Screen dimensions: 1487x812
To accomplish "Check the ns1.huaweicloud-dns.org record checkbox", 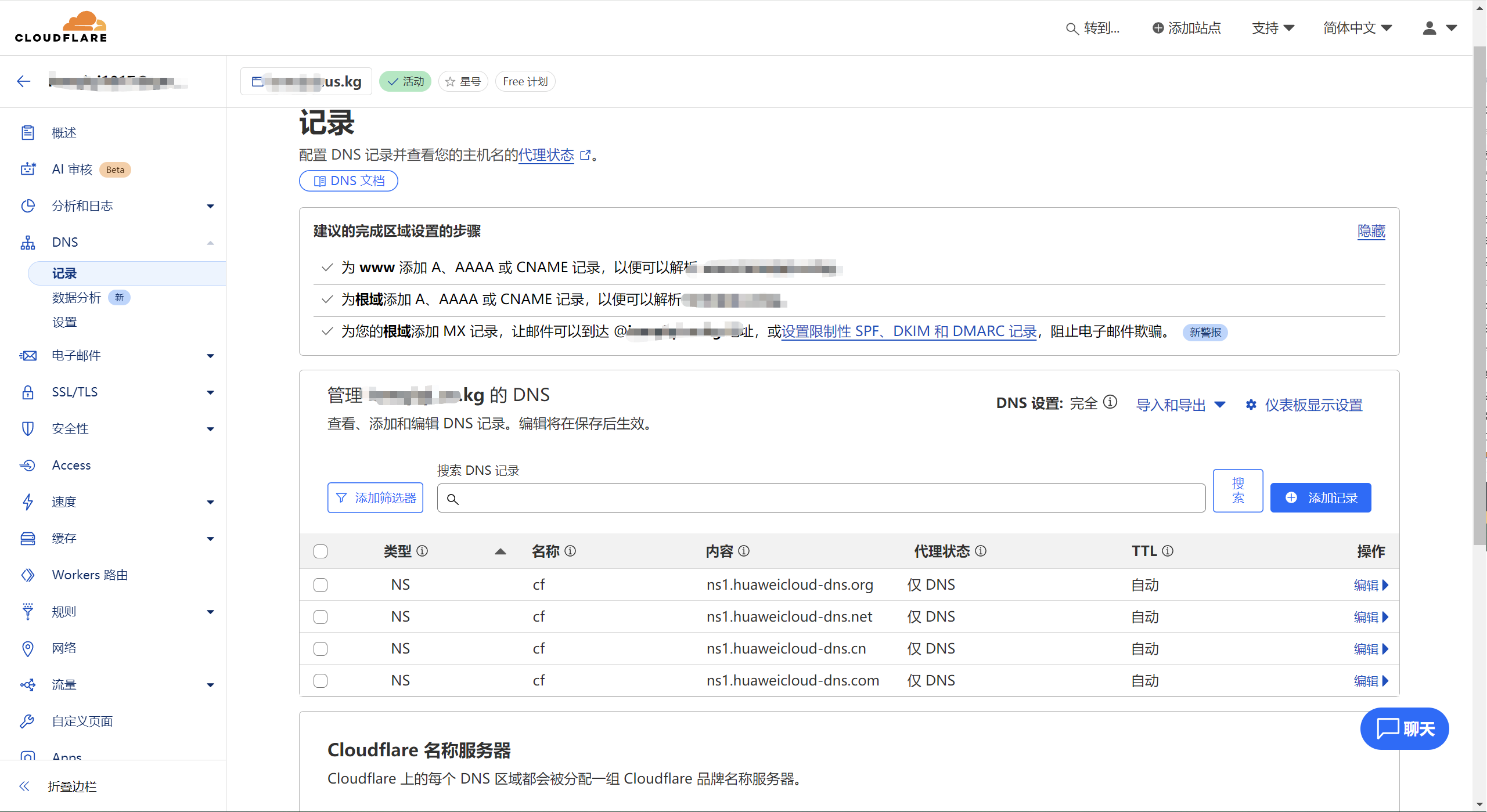I will pyautogui.click(x=321, y=584).
